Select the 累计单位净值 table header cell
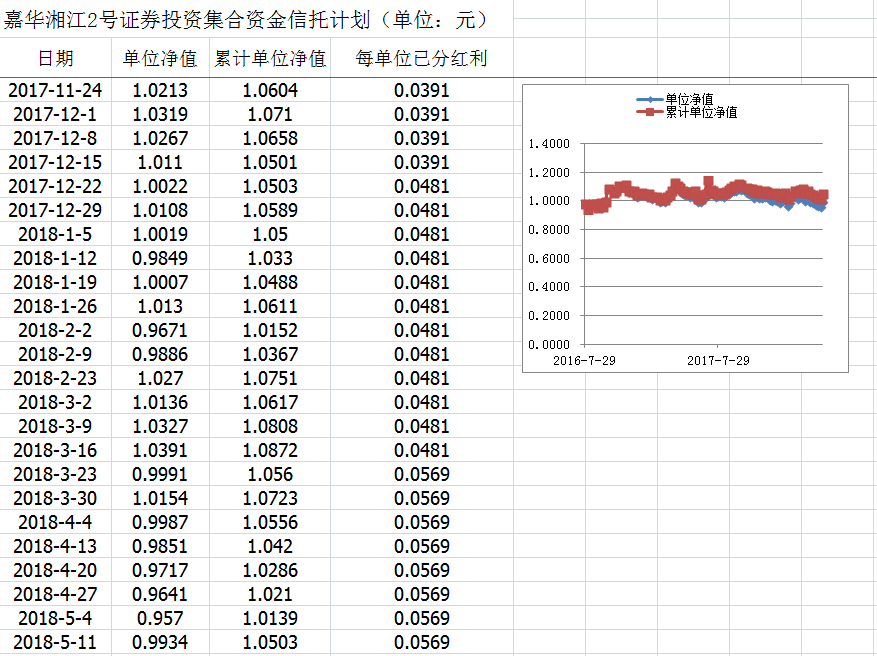Image resolution: width=877 pixels, height=656 pixels. [x=270, y=59]
